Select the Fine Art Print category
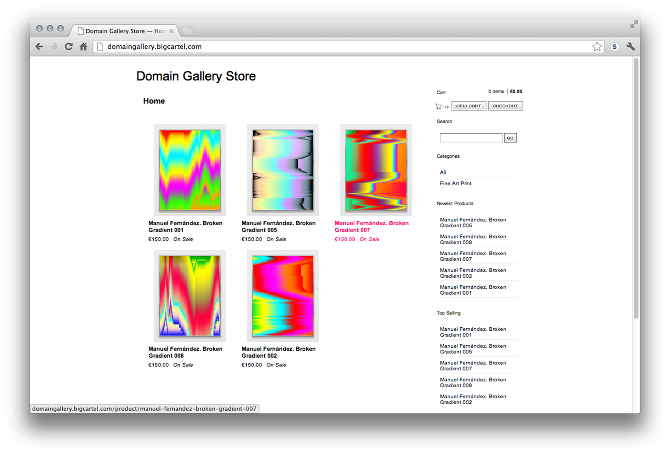 (455, 183)
